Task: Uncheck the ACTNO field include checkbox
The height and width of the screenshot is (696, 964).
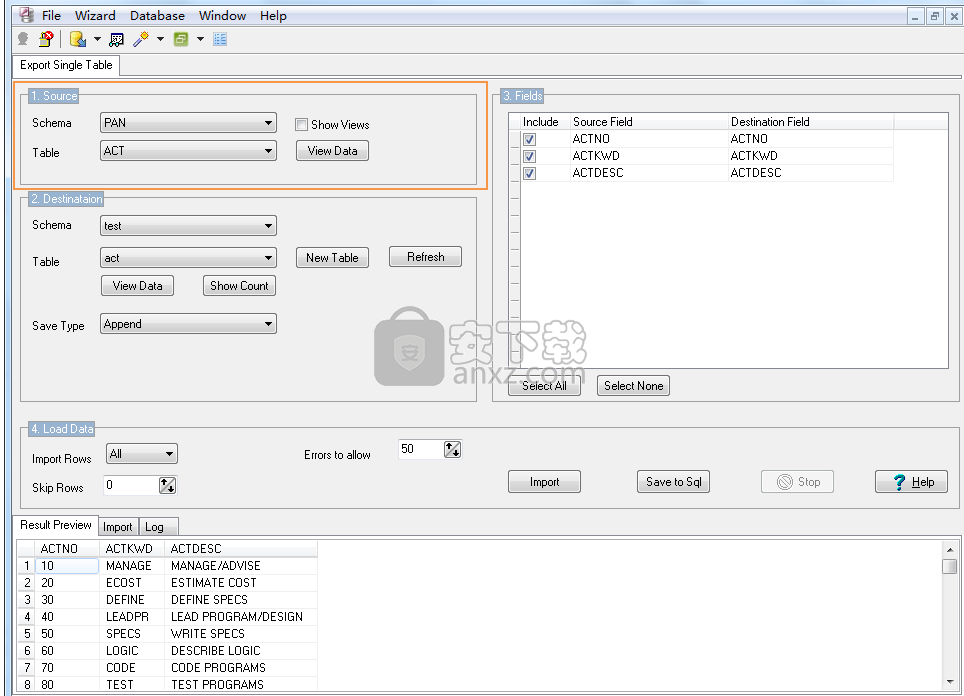Action: pyautogui.click(x=530, y=139)
